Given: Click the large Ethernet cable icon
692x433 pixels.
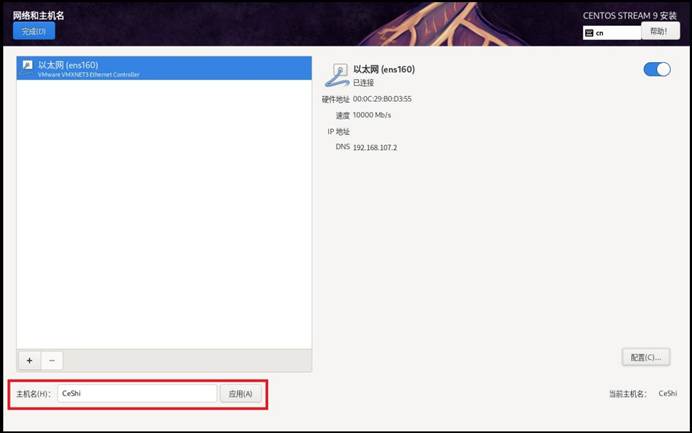Looking at the screenshot, I should click(x=337, y=75).
